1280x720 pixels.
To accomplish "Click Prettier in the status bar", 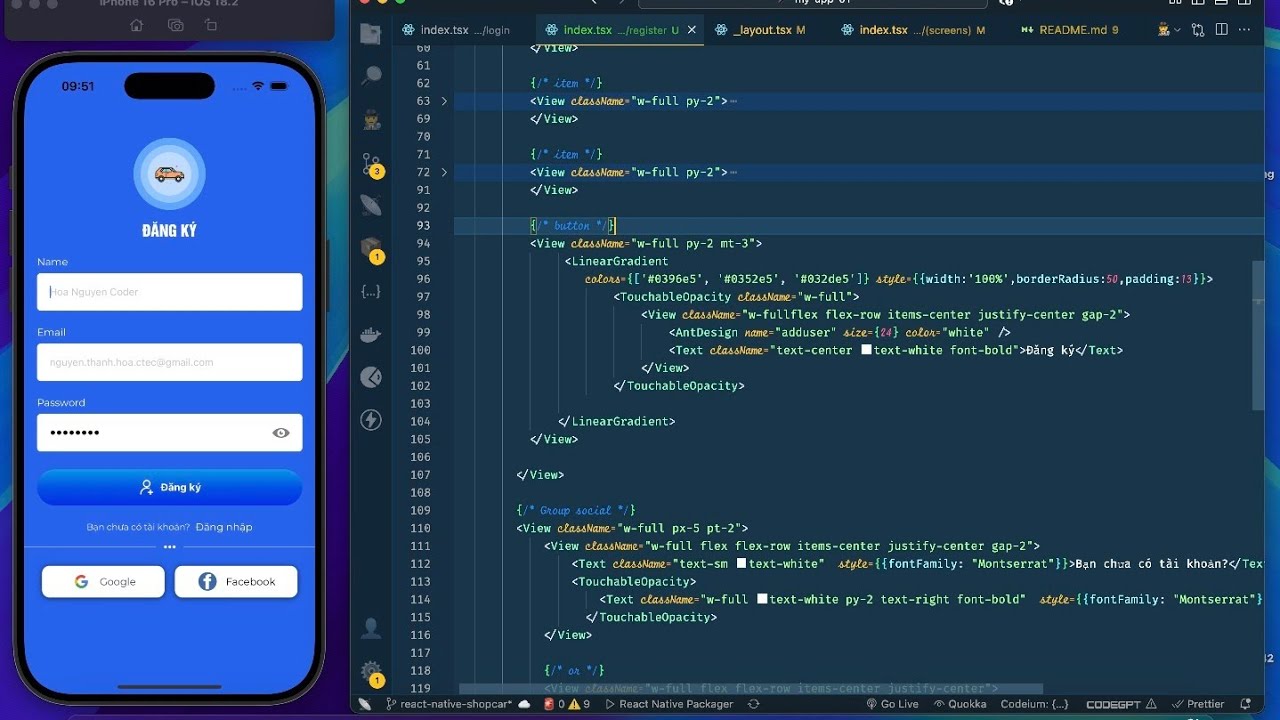I will click(x=1198, y=704).
